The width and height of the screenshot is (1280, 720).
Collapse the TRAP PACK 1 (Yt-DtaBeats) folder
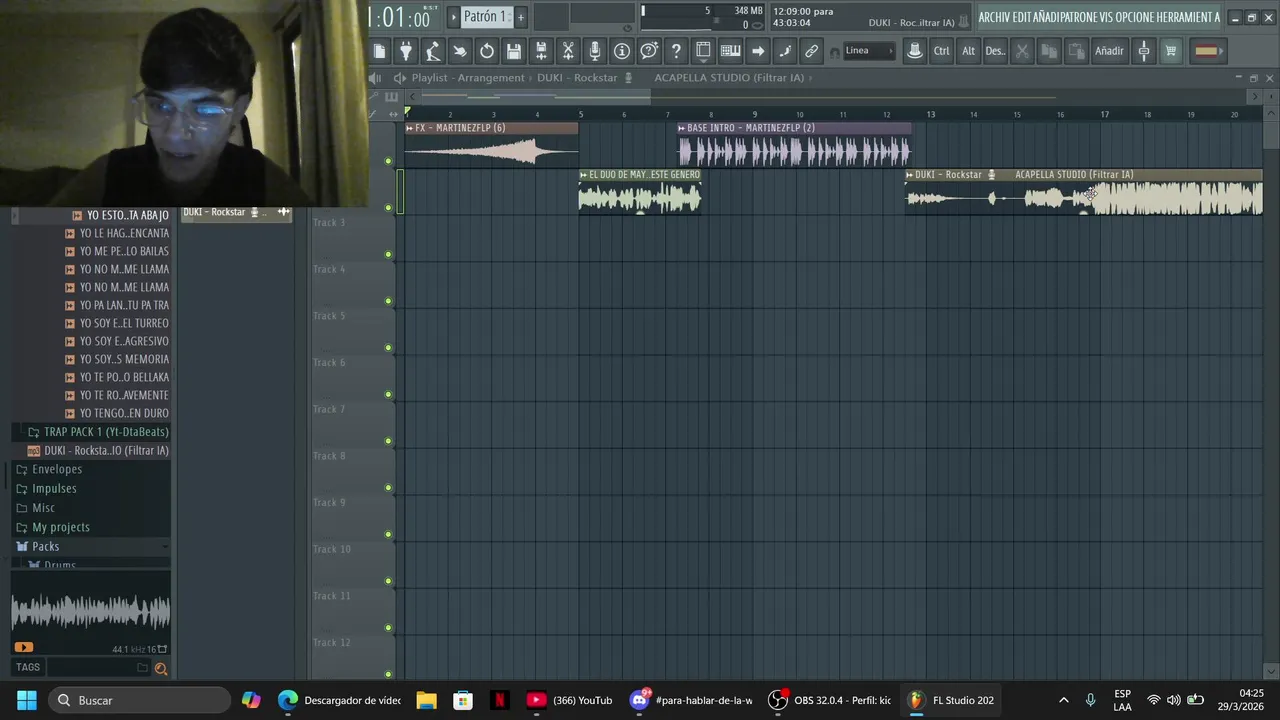106,432
